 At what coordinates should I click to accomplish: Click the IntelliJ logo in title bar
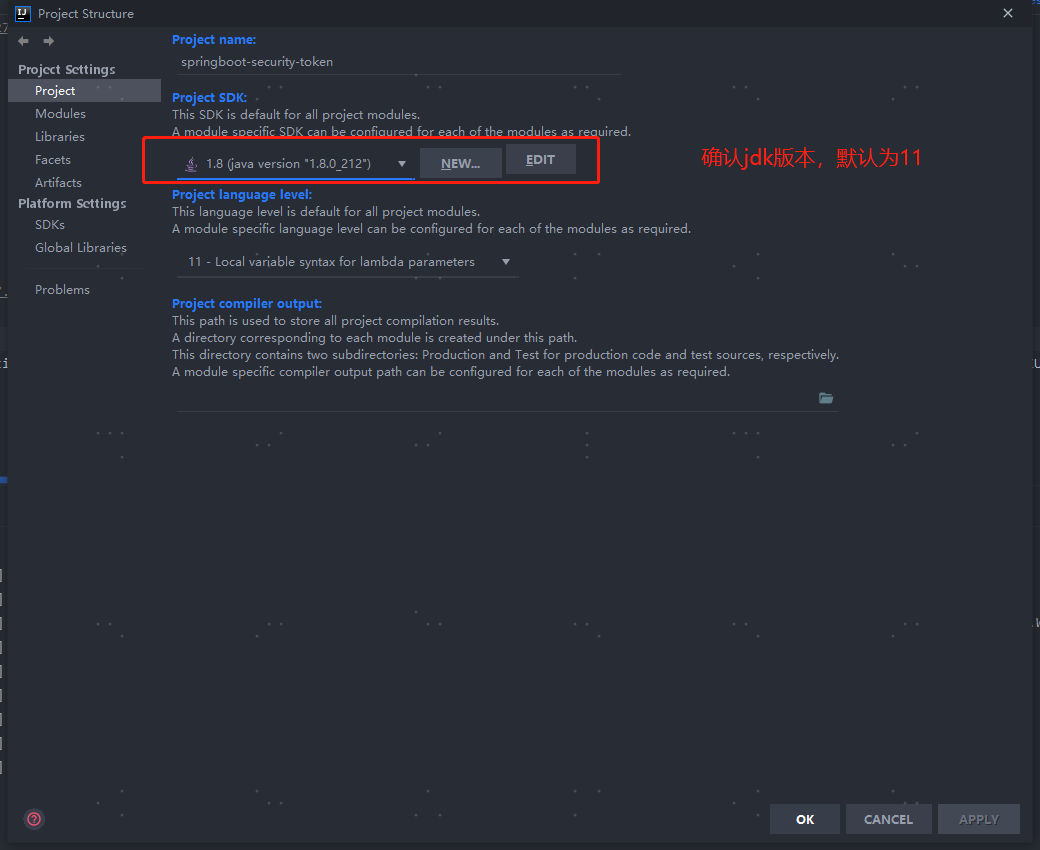point(23,13)
